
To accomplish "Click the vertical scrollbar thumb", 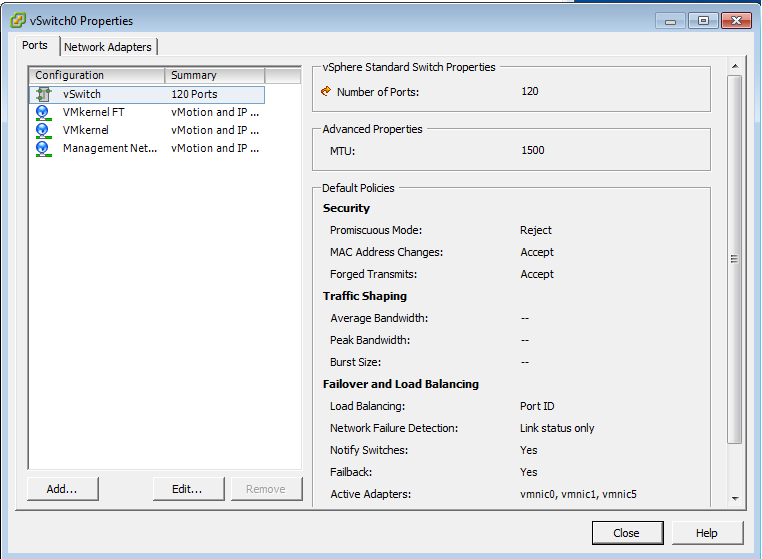I will [x=735, y=259].
